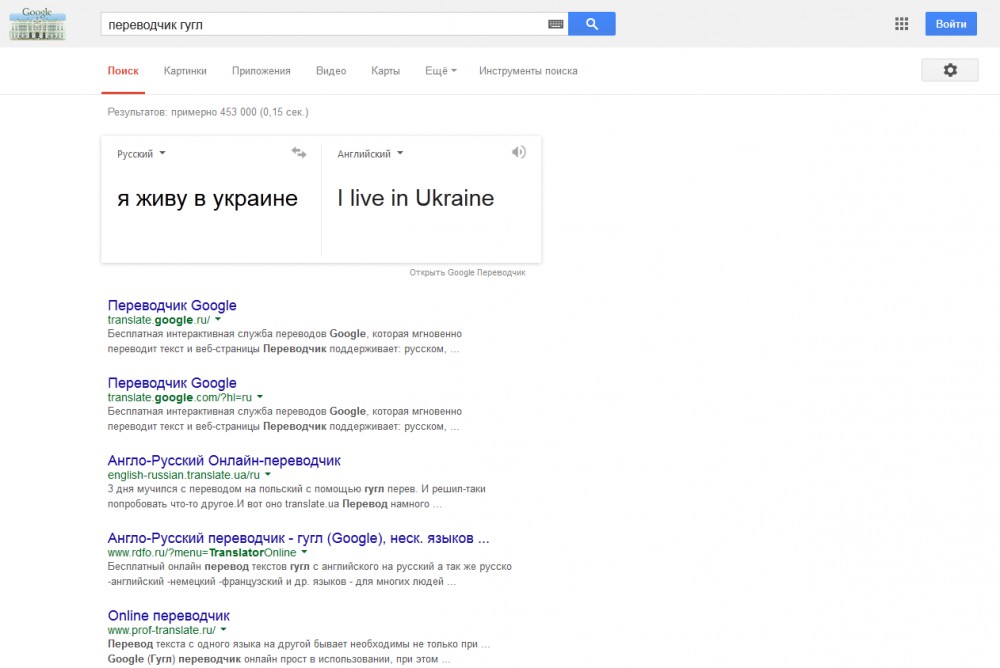
Task: Open the Англо-Русский Онлайн-переводчик result
Action: [224, 461]
